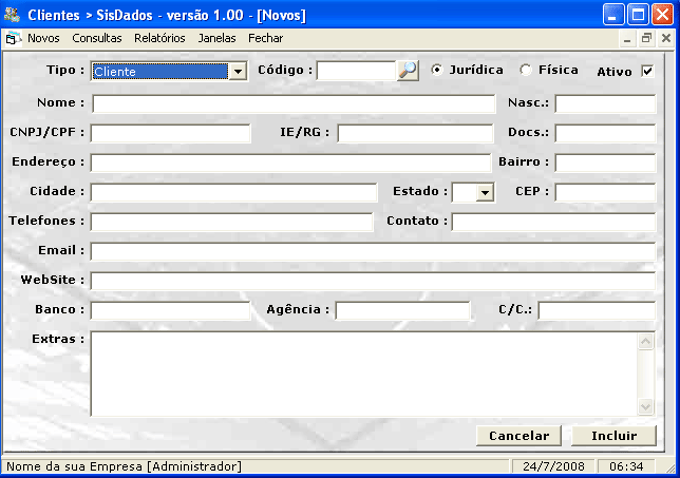Uncheck the Ativo checkbox
Viewport: 680px width, 478px height.
coord(647,71)
